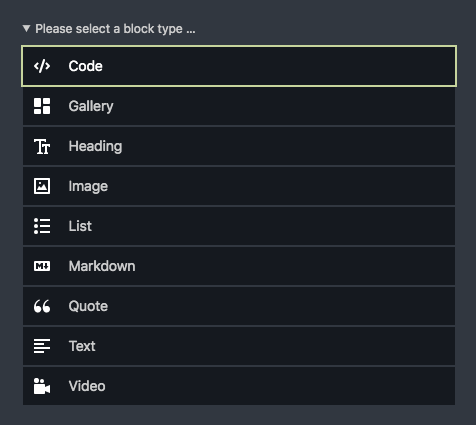Choose the List block option

tap(239, 226)
